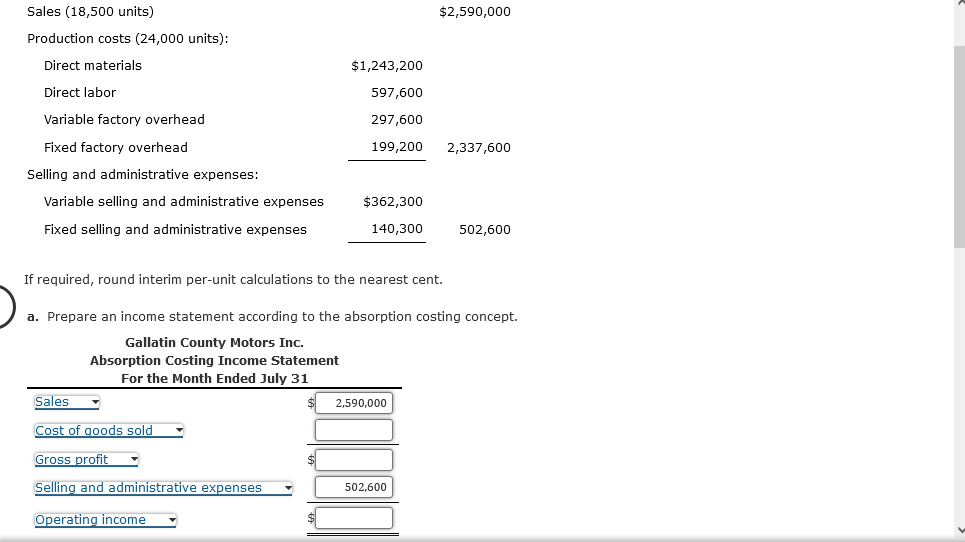
Task: Open the Gross profit dropdown
Action: click(87, 460)
